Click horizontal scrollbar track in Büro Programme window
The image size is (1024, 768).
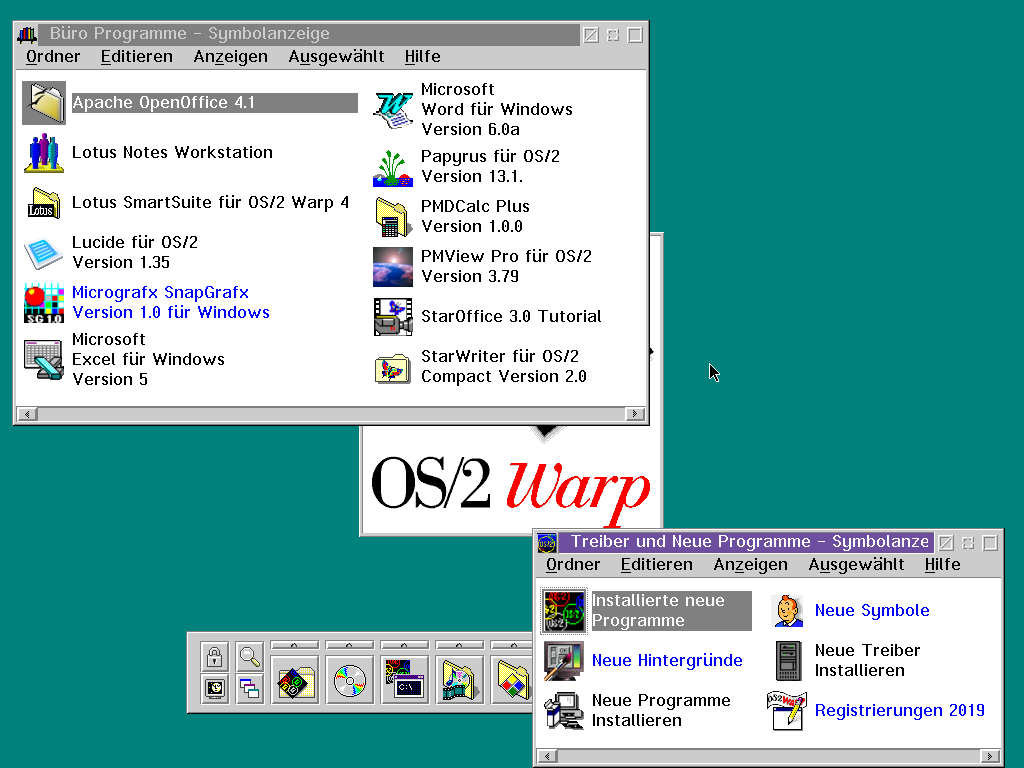pos(331,414)
